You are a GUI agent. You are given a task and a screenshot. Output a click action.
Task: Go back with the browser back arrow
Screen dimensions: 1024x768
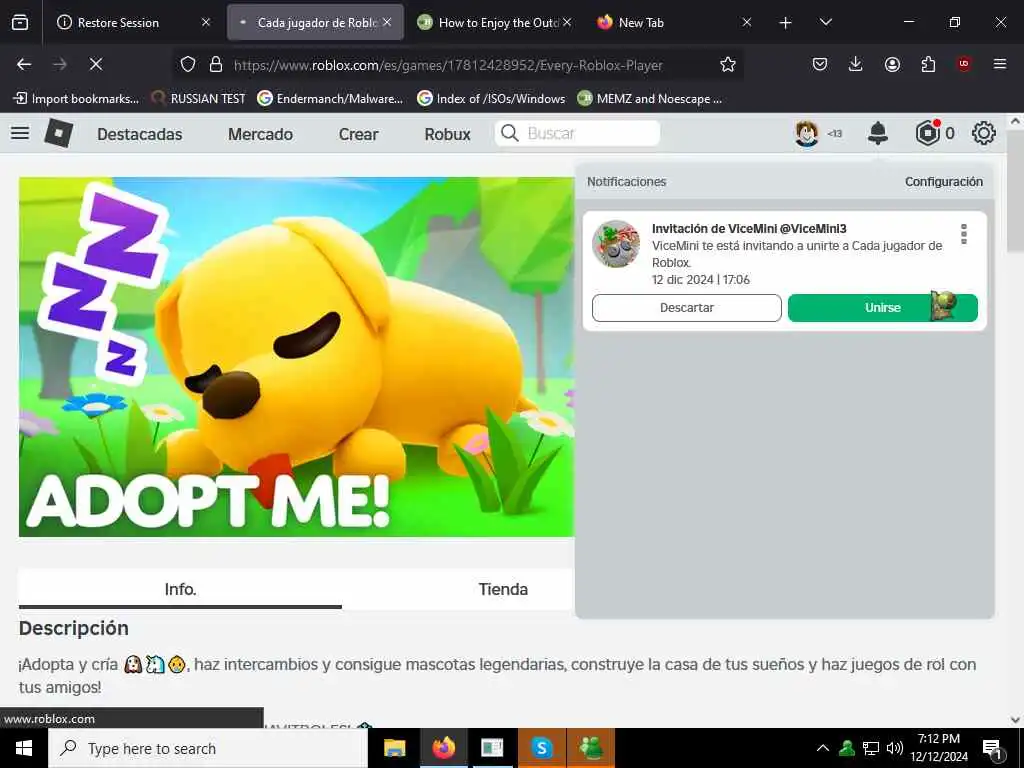point(24,64)
